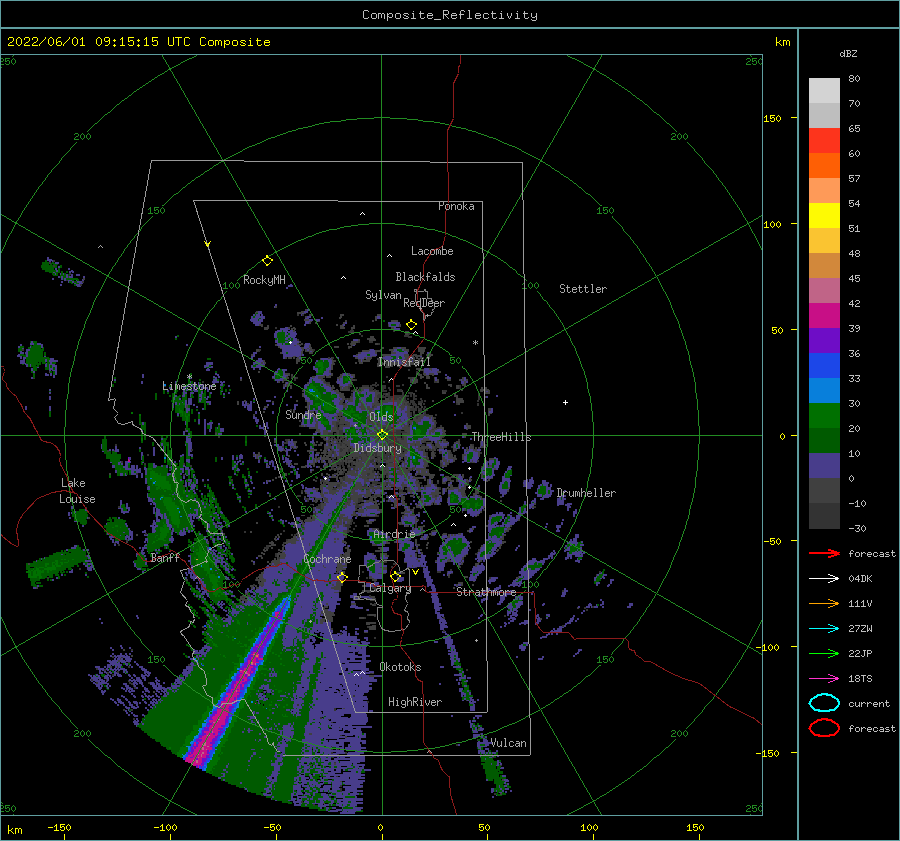Image resolution: width=900 pixels, height=841 pixels.
Task: Click the 60 dBZ red swatch
Action: [824, 140]
